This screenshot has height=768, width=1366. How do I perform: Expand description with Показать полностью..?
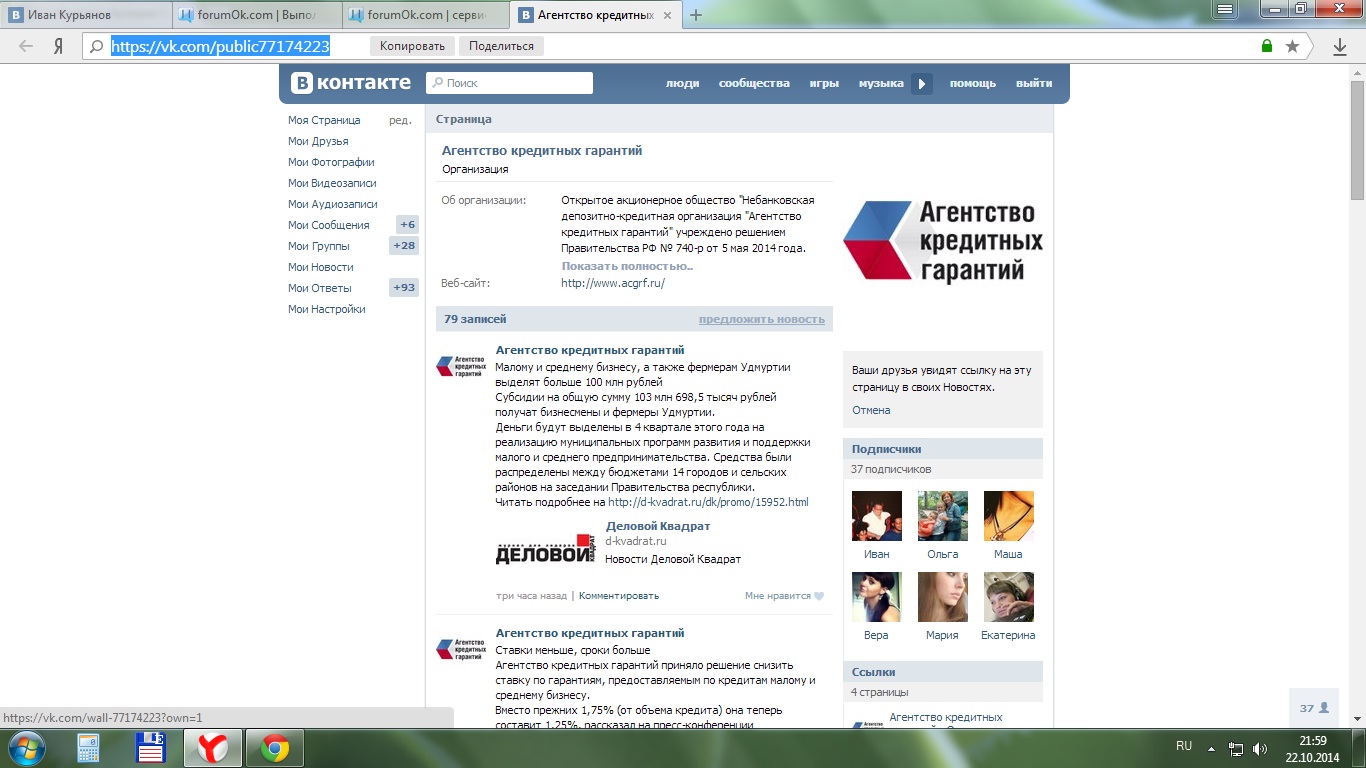coord(627,266)
